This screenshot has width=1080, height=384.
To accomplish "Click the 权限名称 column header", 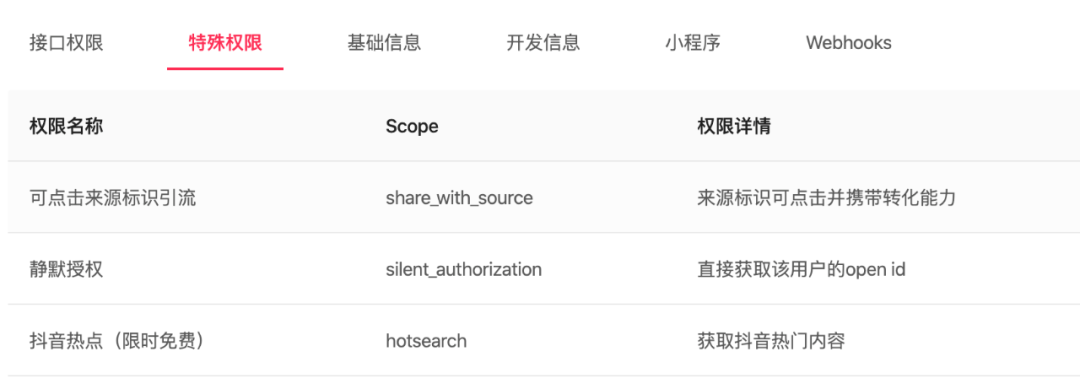I will [x=66, y=127].
